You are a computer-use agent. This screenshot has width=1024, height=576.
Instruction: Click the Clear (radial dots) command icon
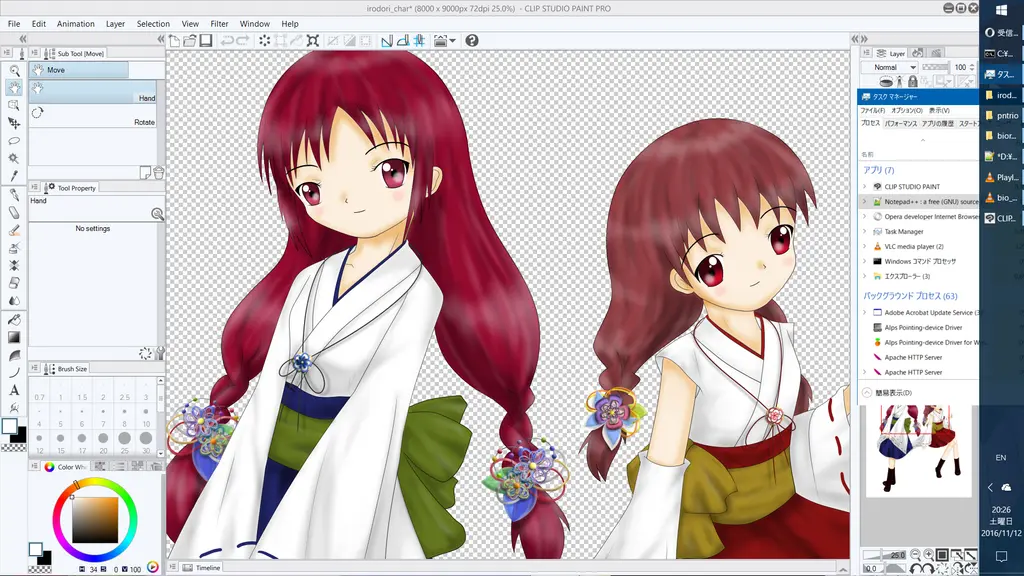(264, 40)
